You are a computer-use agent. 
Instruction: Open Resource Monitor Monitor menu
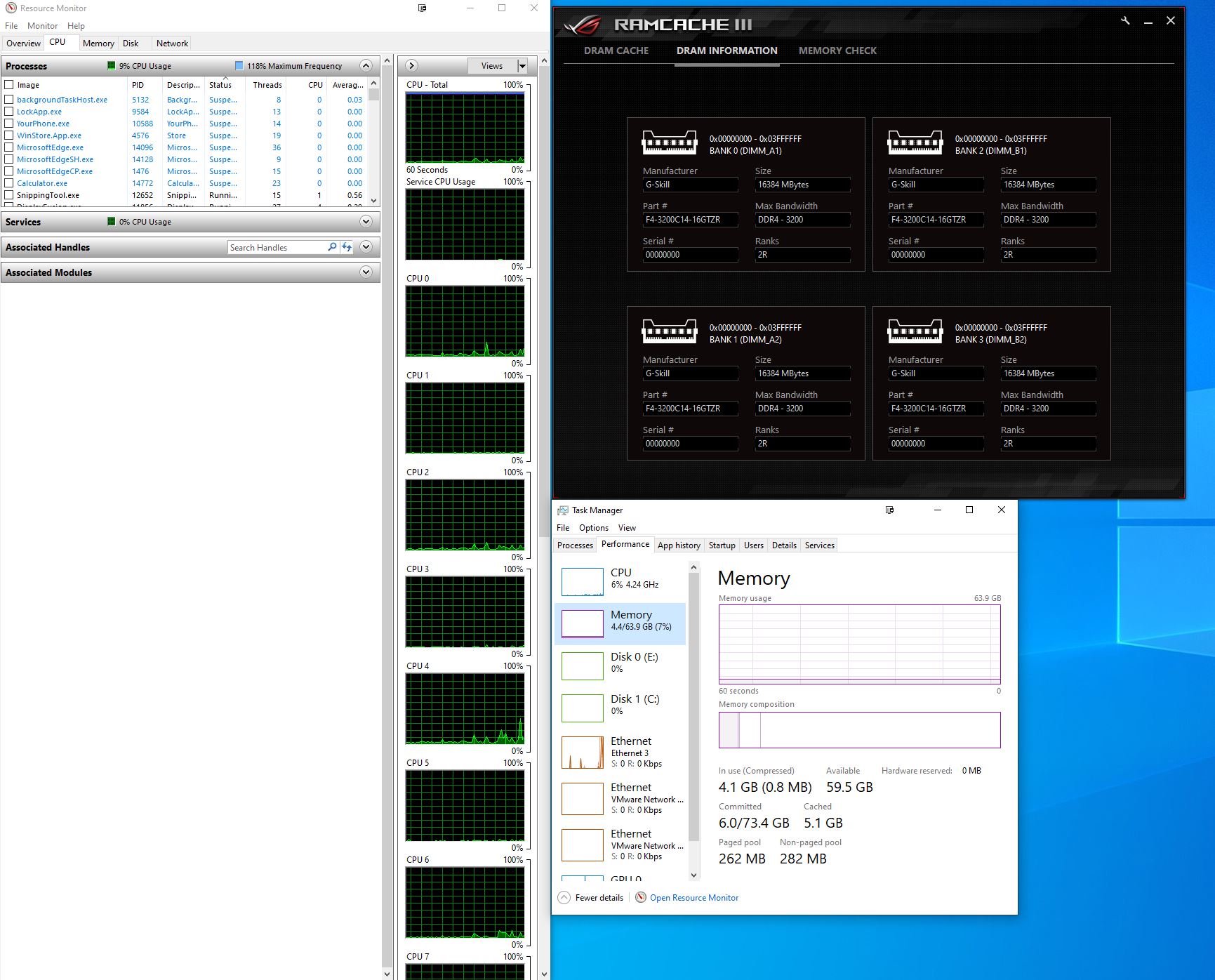click(x=43, y=26)
